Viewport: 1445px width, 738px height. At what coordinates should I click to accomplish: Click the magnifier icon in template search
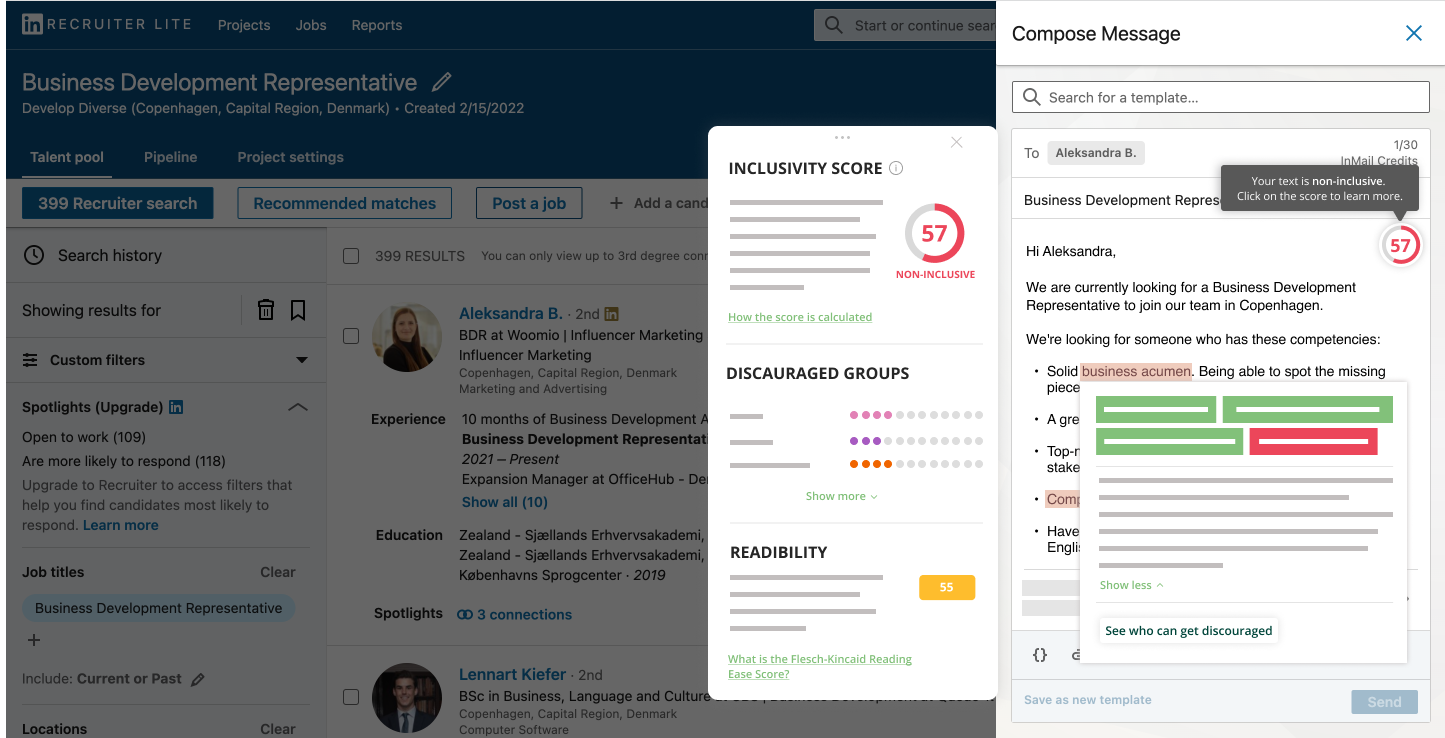tap(1032, 97)
